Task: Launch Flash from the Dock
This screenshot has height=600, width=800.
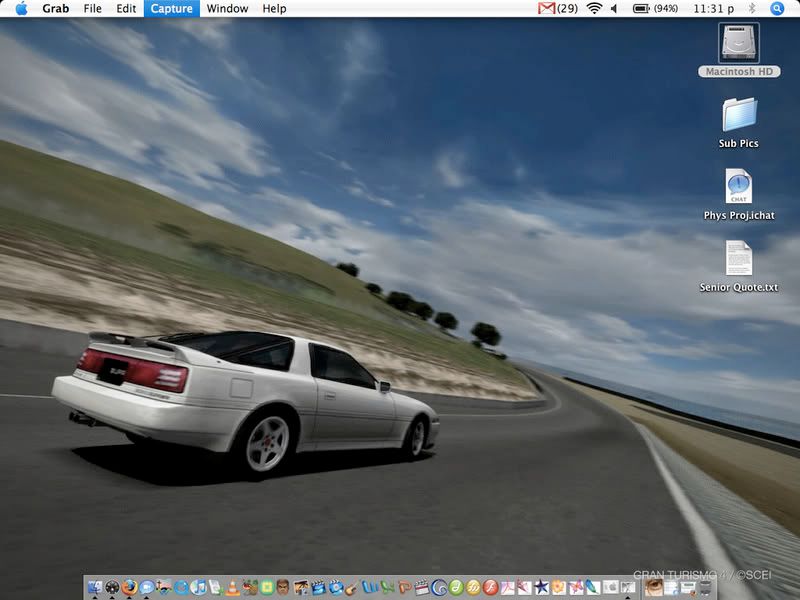Action: point(490,588)
